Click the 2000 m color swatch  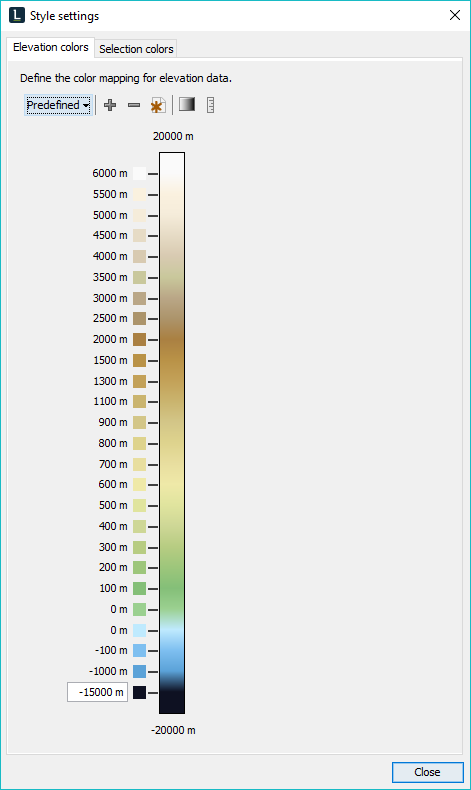(140, 340)
